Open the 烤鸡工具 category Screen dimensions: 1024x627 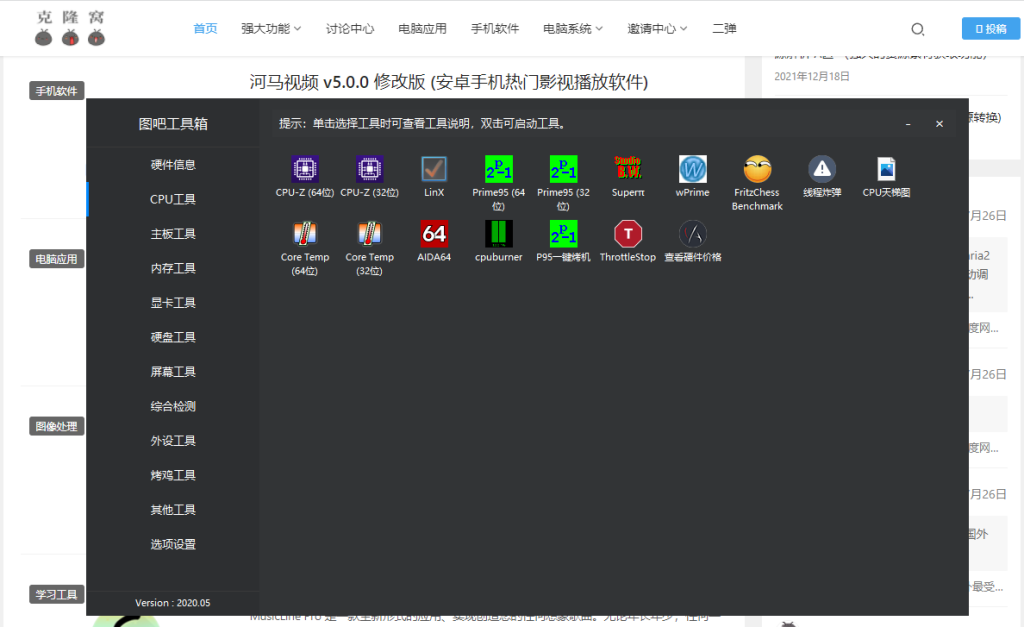(x=173, y=475)
